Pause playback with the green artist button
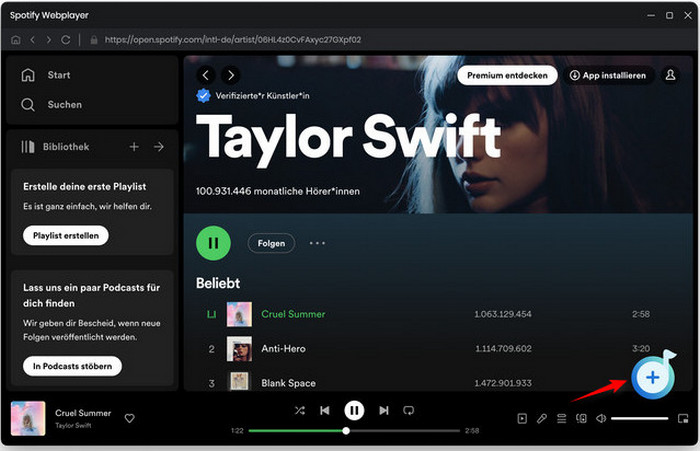 pyautogui.click(x=213, y=243)
